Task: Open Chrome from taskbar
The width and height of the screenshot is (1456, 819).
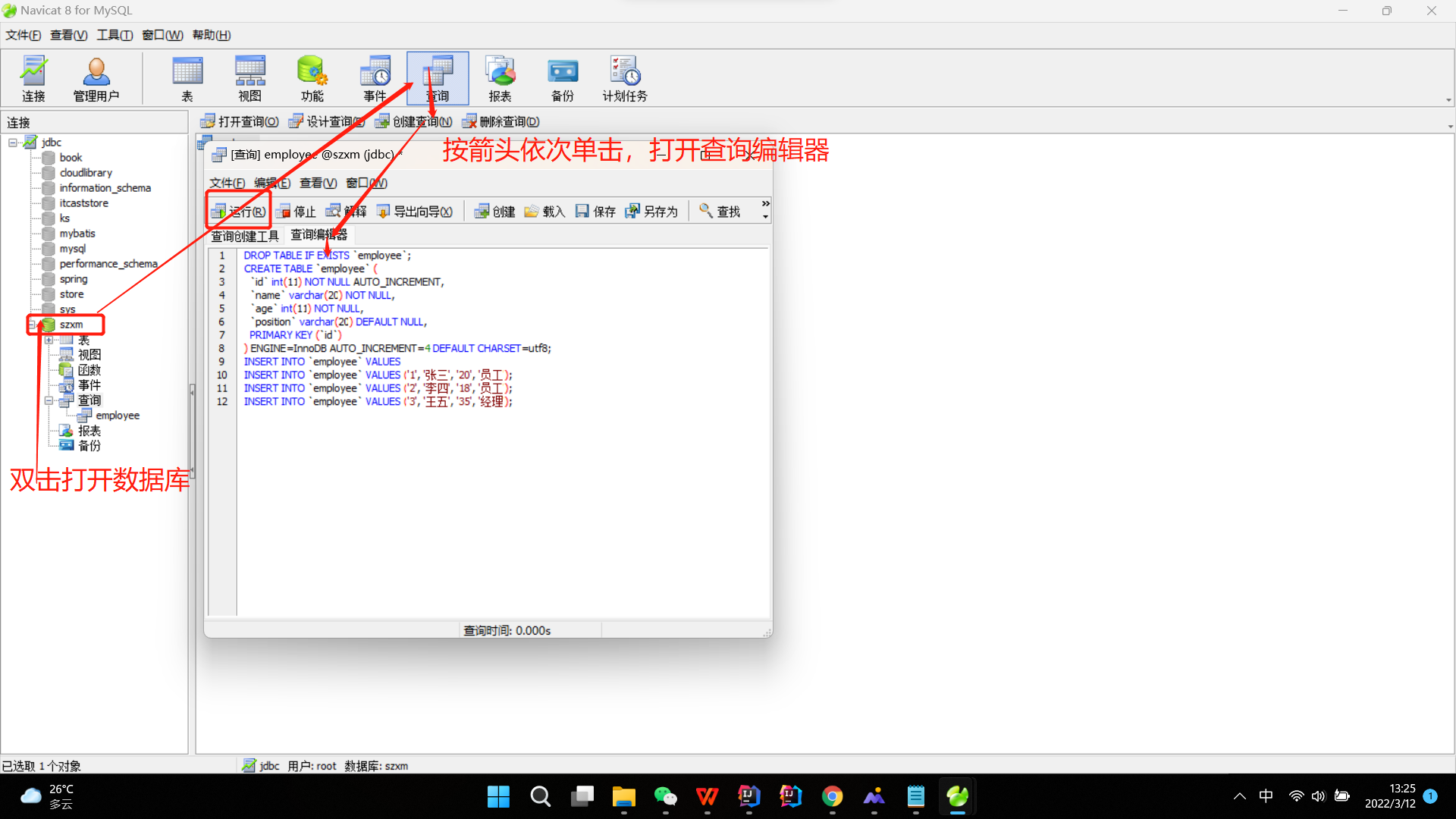Action: click(832, 796)
